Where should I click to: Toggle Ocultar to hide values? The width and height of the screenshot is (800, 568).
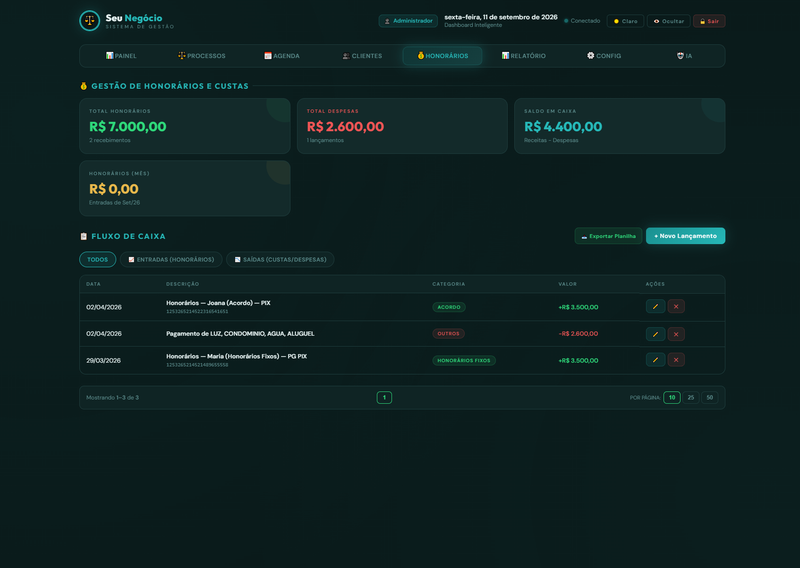pos(668,21)
